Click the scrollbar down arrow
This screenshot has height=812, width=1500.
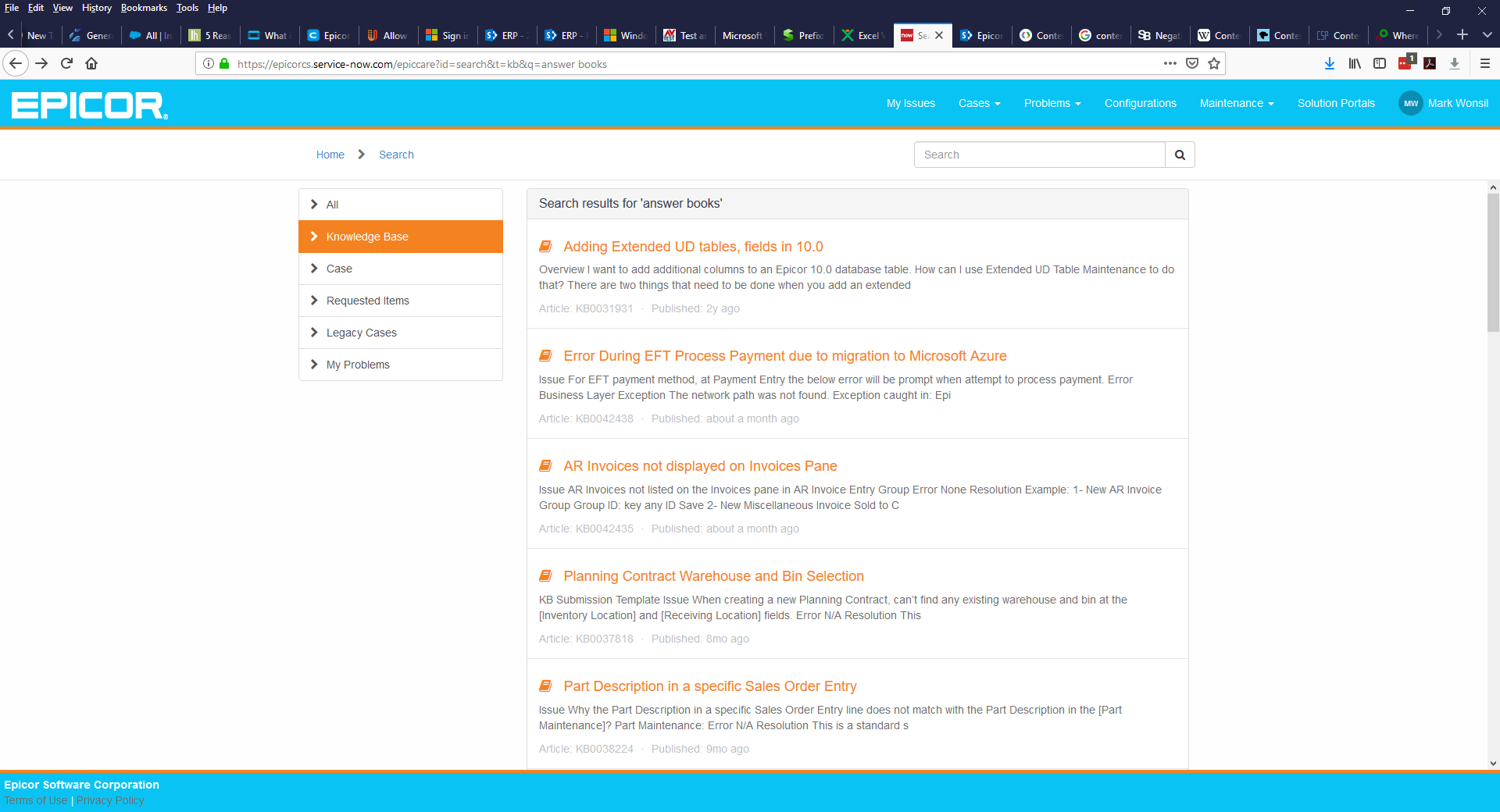(1493, 764)
